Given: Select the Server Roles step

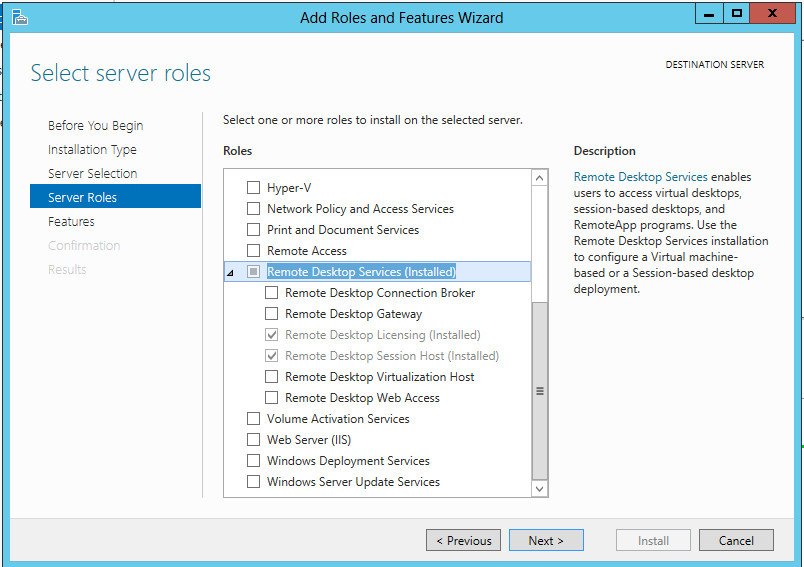Looking at the screenshot, I should tap(115, 197).
